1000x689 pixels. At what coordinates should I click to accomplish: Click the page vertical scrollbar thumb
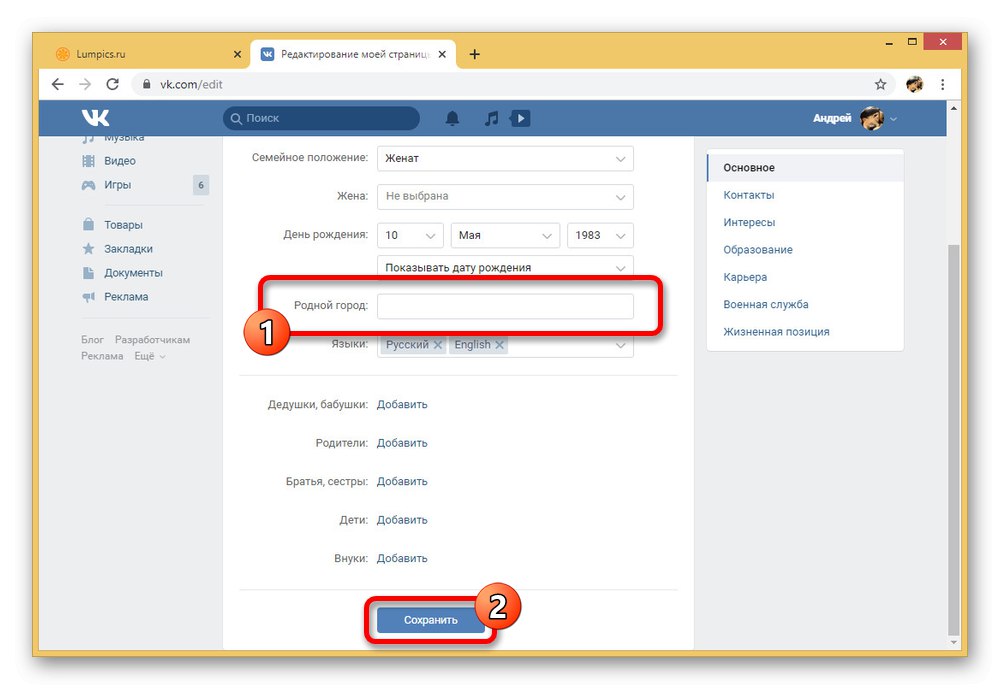953,440
